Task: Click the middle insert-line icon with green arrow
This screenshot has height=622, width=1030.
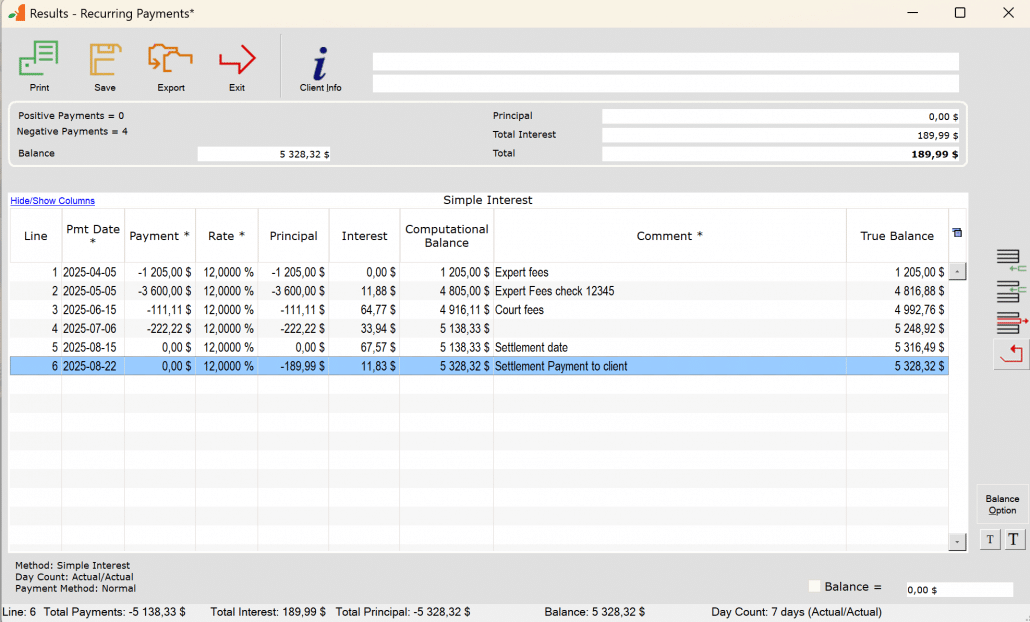Action: [1011, 292]
